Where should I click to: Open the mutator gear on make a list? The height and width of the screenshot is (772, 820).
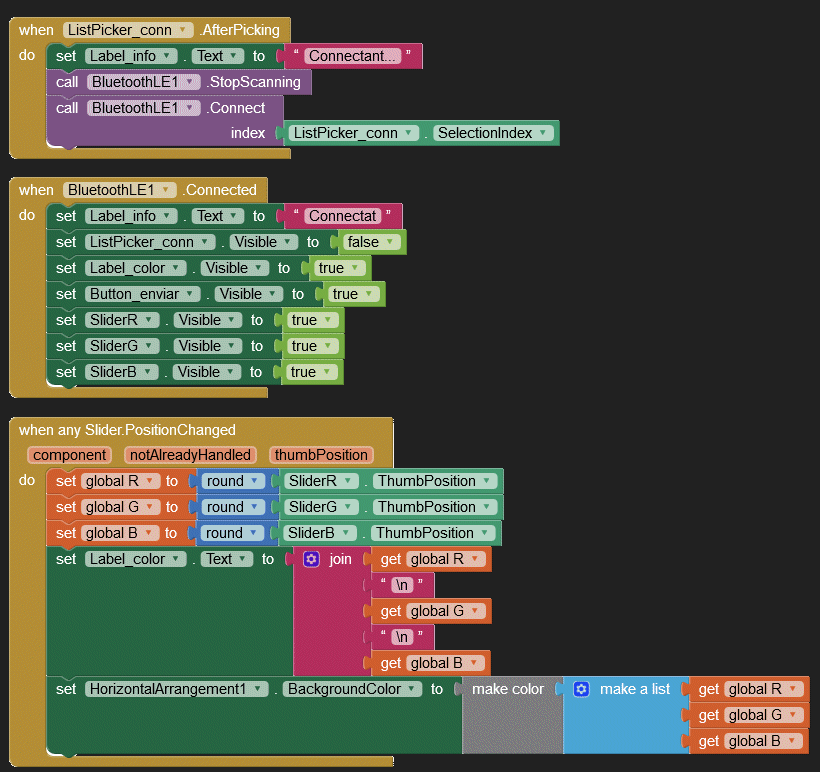click(x=581, y=689)
